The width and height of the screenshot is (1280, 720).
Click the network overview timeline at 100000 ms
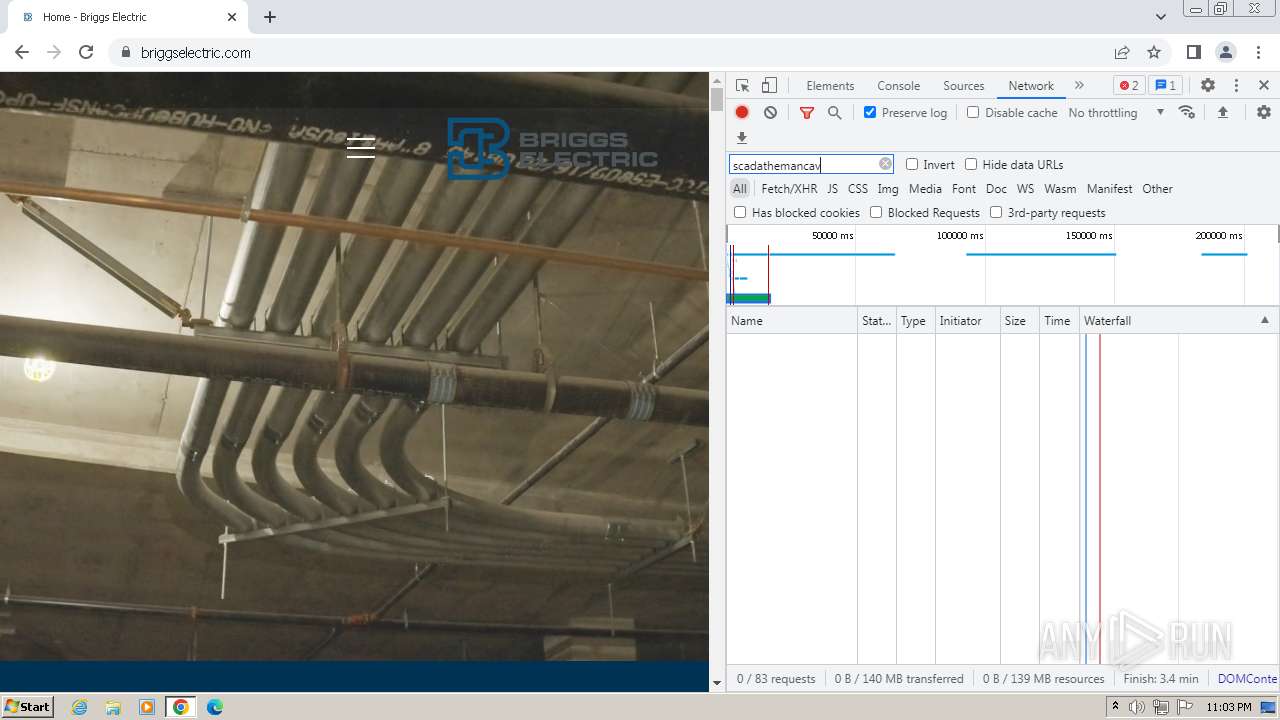point(960,235)
